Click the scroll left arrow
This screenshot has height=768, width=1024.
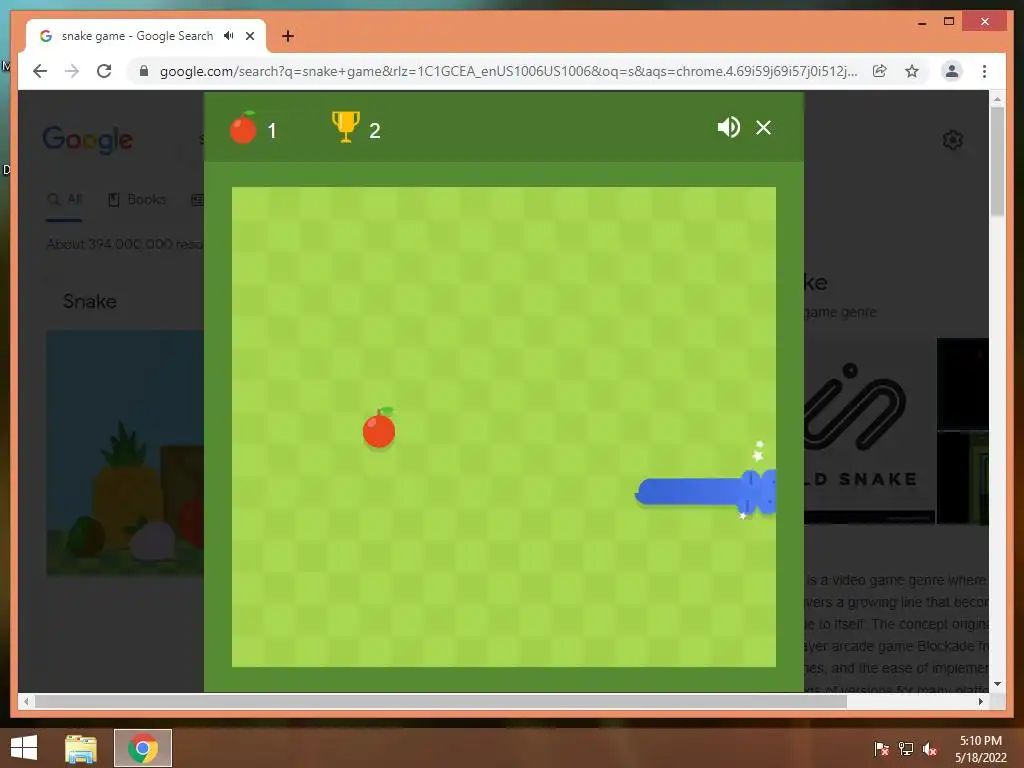(26, 701)
